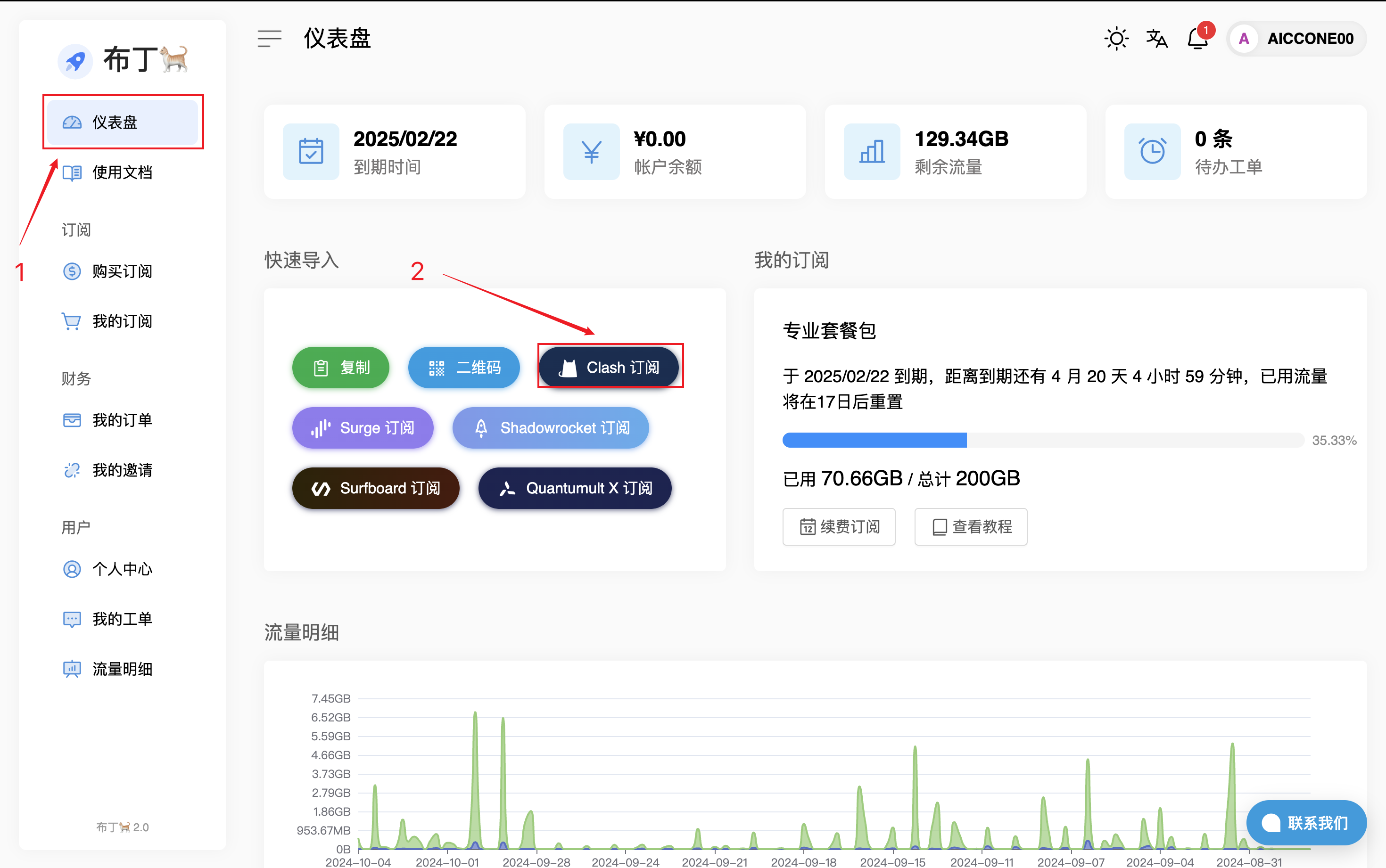Toggle the light/dark theme sun icon
Image resolution: width=1386 pixels, height=868 pixels.
(1116, 39)
